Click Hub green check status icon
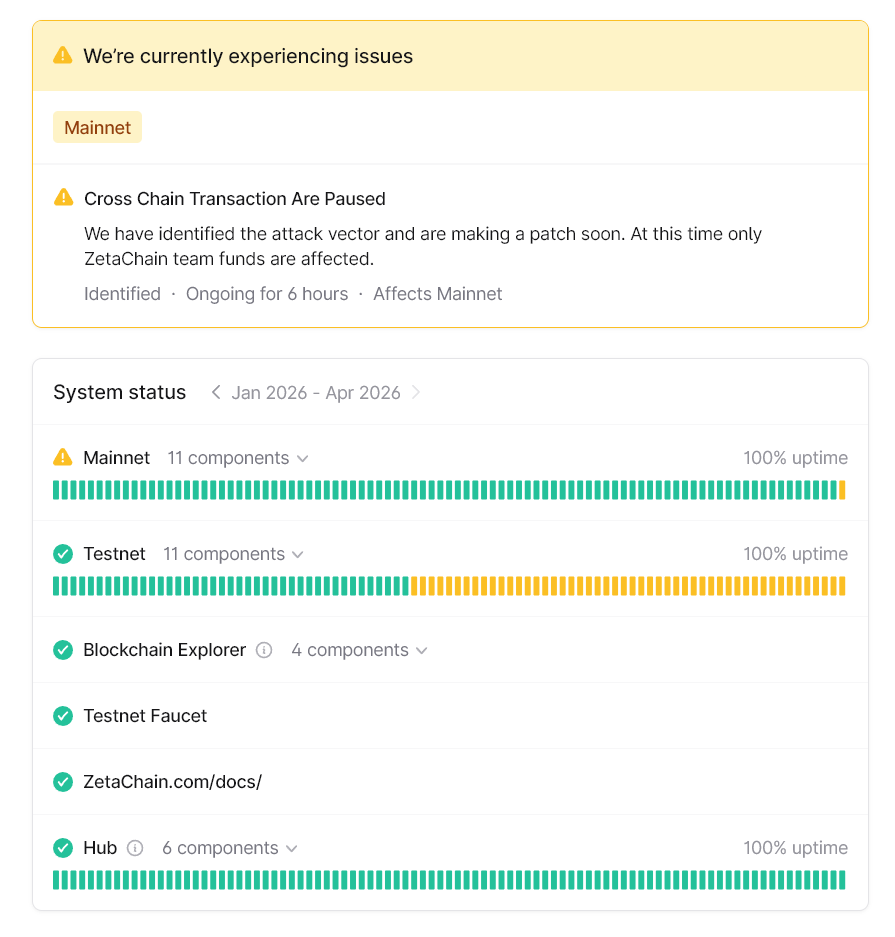The height and width of the screenshot is (937, 895). tap(63, 848)
